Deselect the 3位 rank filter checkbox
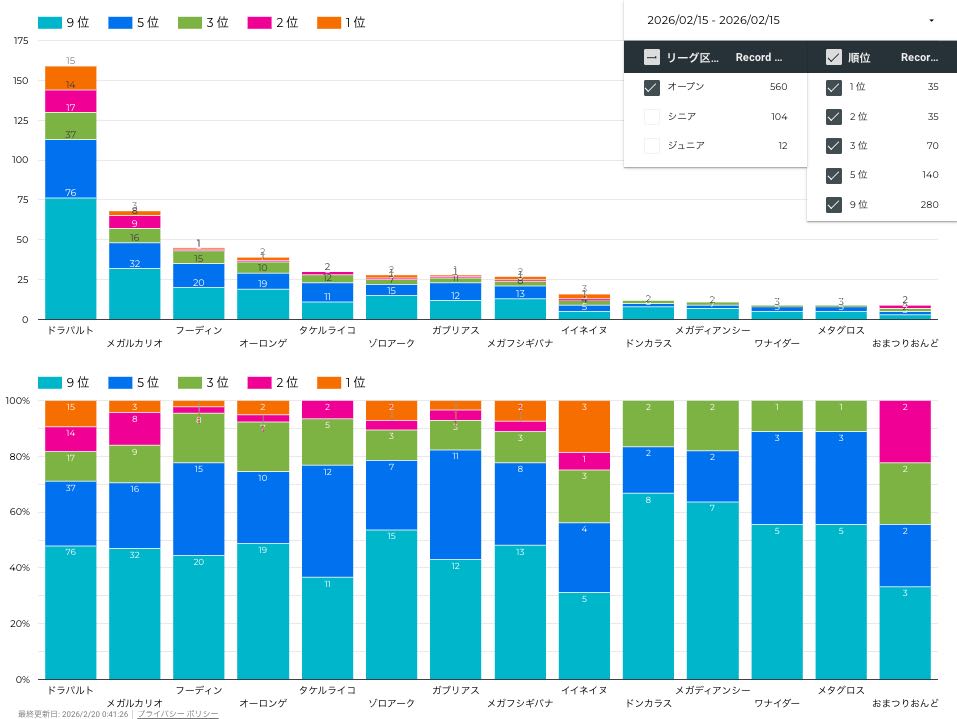This screenshot has height=719, width=957. point(833,145)
